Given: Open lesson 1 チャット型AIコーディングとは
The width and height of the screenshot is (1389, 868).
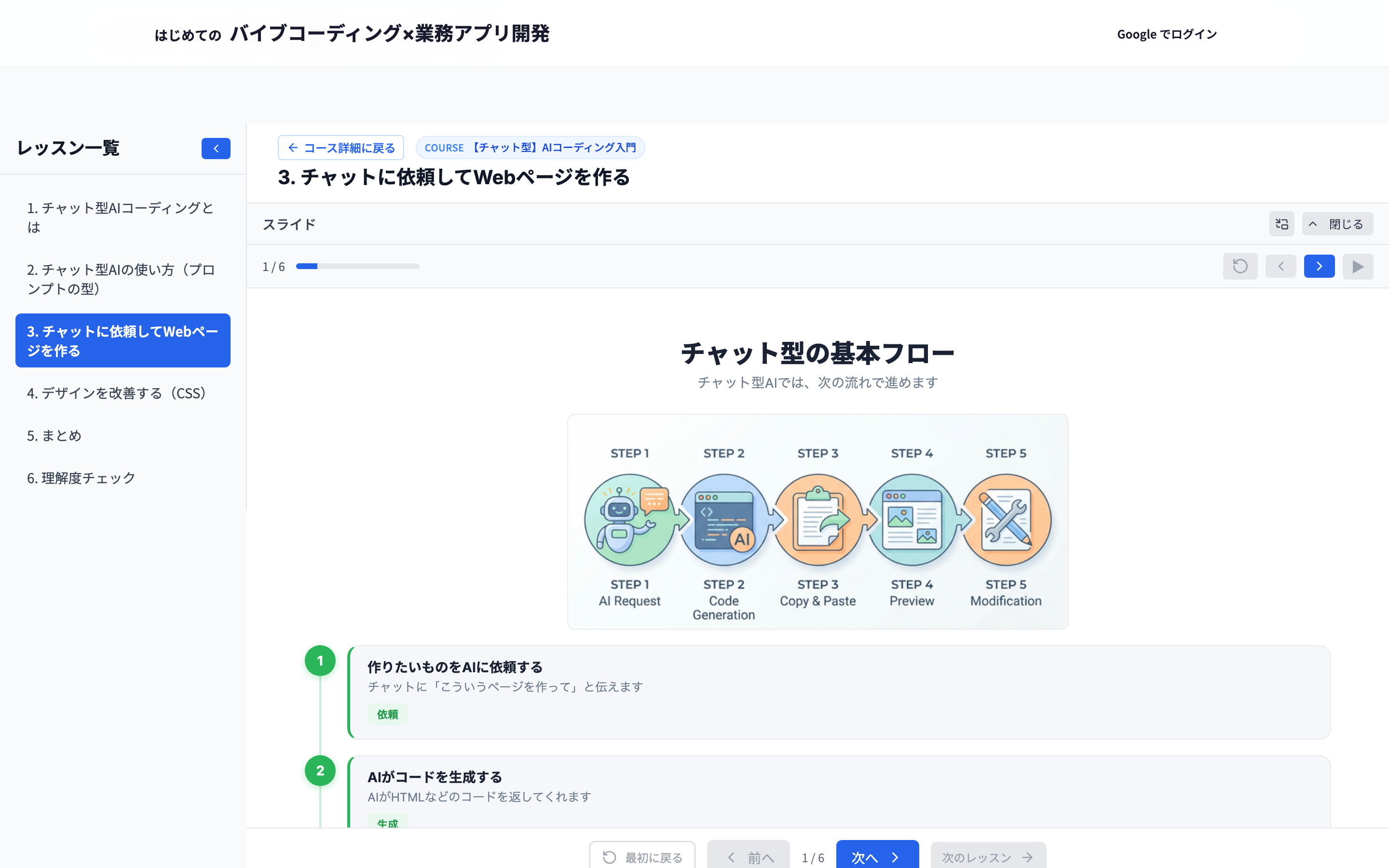Looking at the screenshot, I should 123,217.
